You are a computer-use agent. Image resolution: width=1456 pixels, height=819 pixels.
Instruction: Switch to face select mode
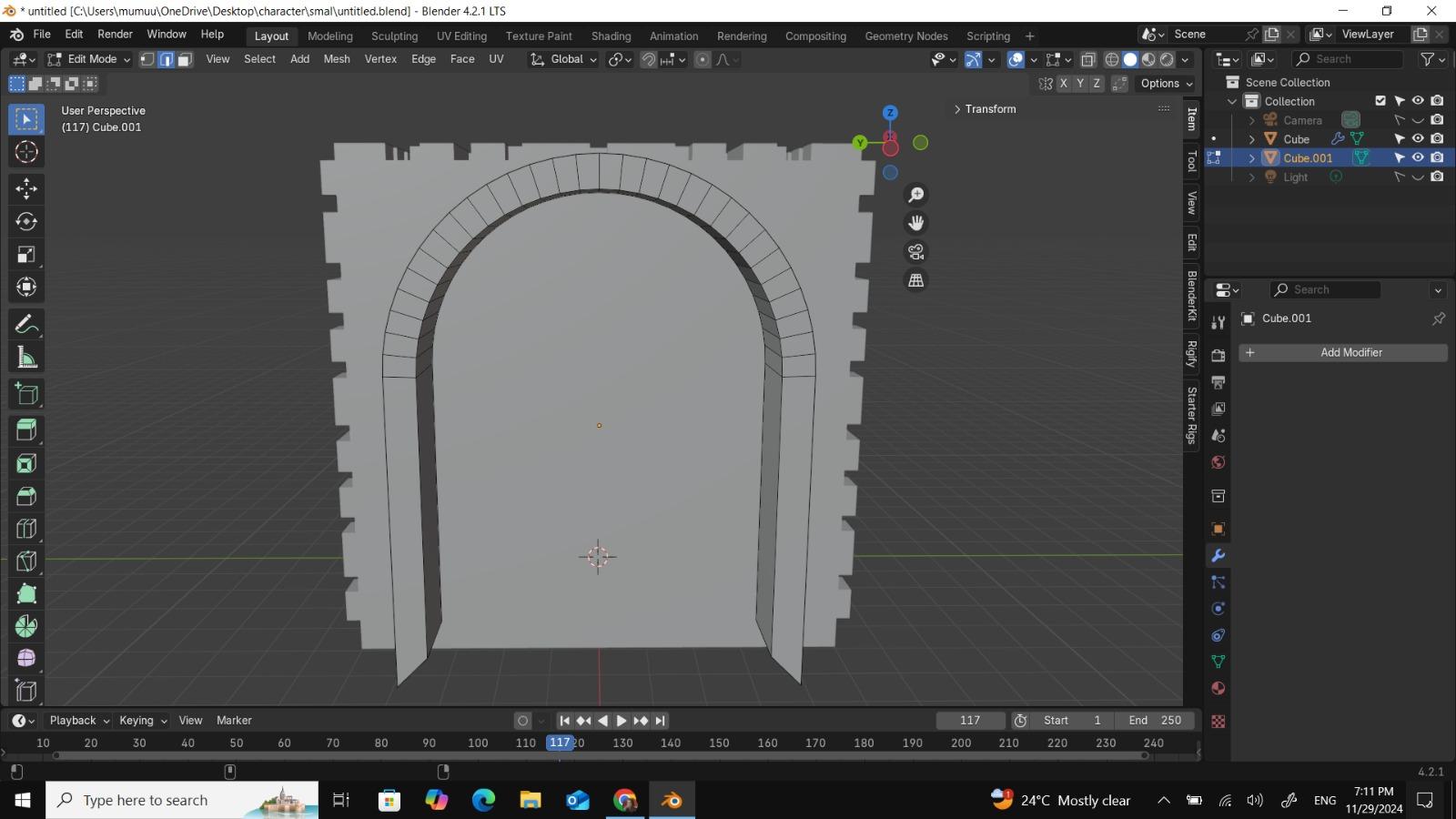pos(185,59)
